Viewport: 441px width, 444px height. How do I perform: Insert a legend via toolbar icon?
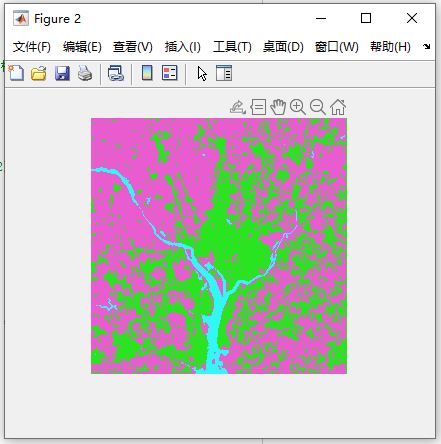[170, 73]
